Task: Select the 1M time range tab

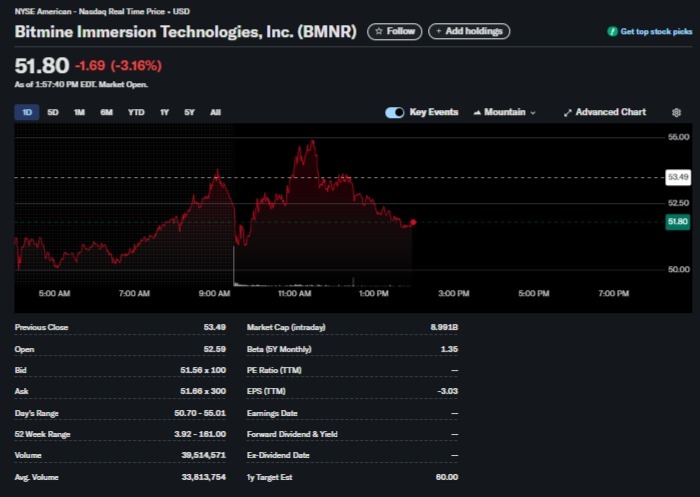Action: [x=79, y=112]
